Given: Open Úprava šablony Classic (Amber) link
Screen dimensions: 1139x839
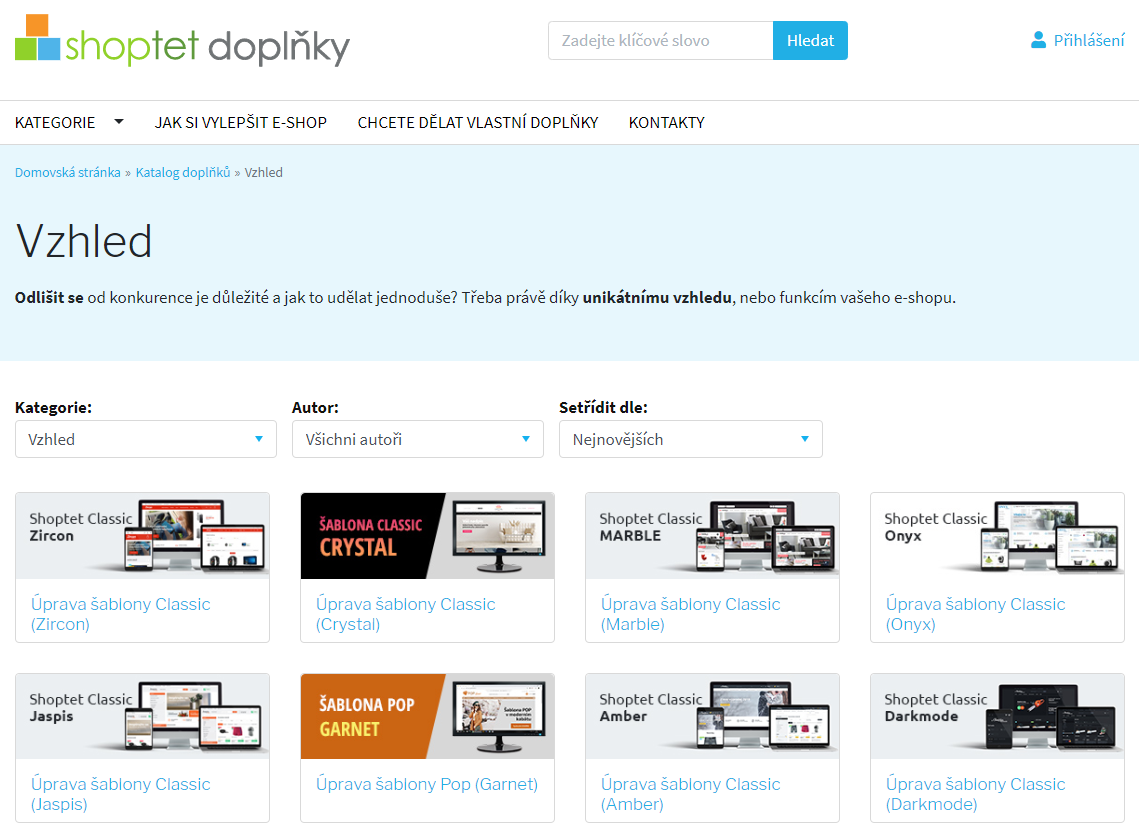Looking at the screenshot, I should [x=690, y=794].
